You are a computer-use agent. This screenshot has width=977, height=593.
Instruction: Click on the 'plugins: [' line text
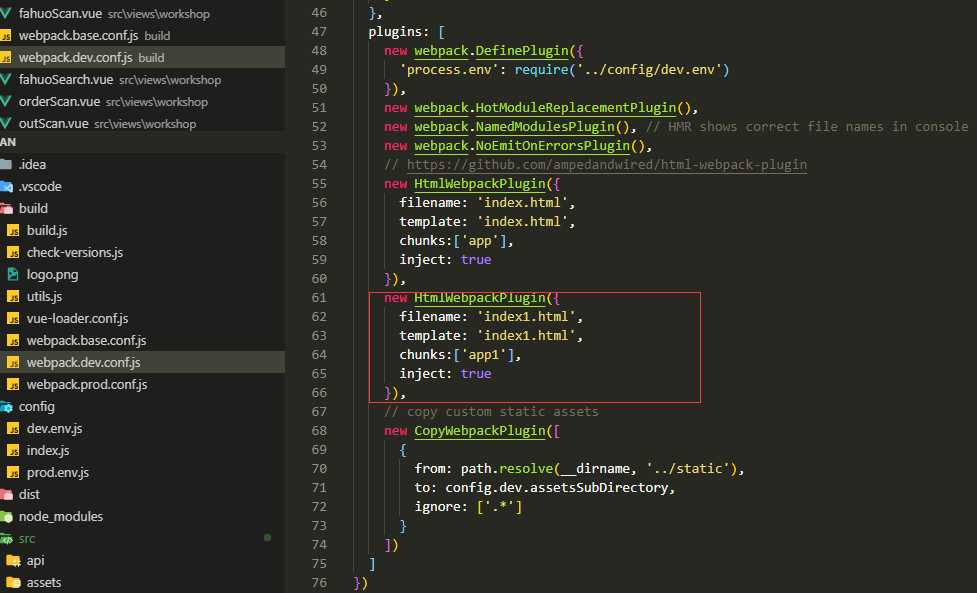tap(407, 32)
